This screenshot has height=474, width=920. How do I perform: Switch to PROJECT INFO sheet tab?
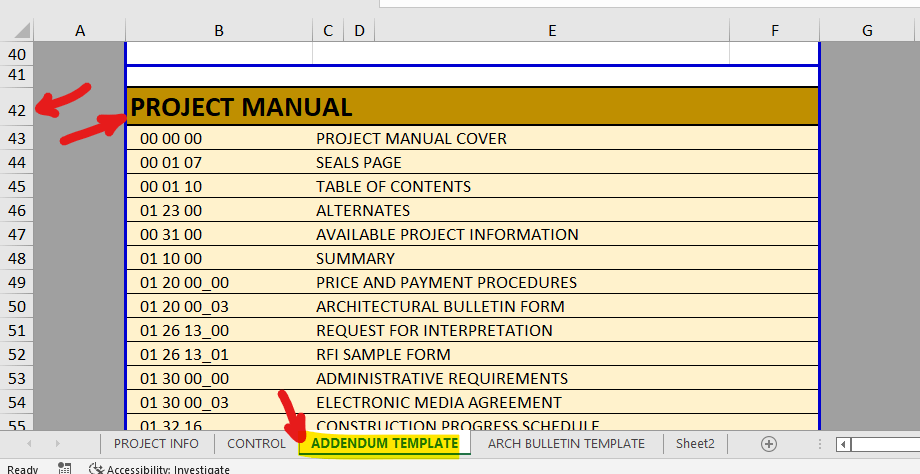click(x=156, y=443)
